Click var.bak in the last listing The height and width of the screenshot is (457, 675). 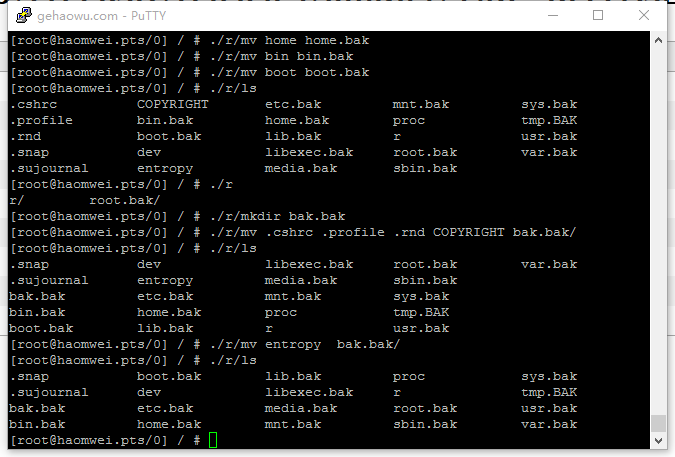tap(549, 424)
